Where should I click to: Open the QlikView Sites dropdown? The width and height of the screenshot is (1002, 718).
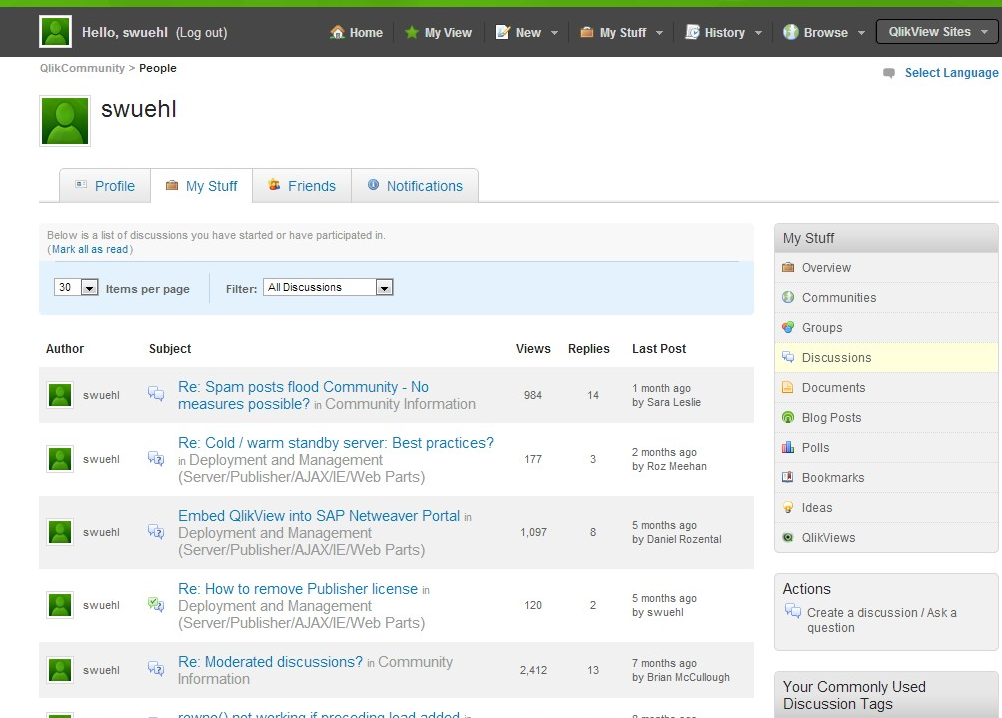click(x=937, y=31)
